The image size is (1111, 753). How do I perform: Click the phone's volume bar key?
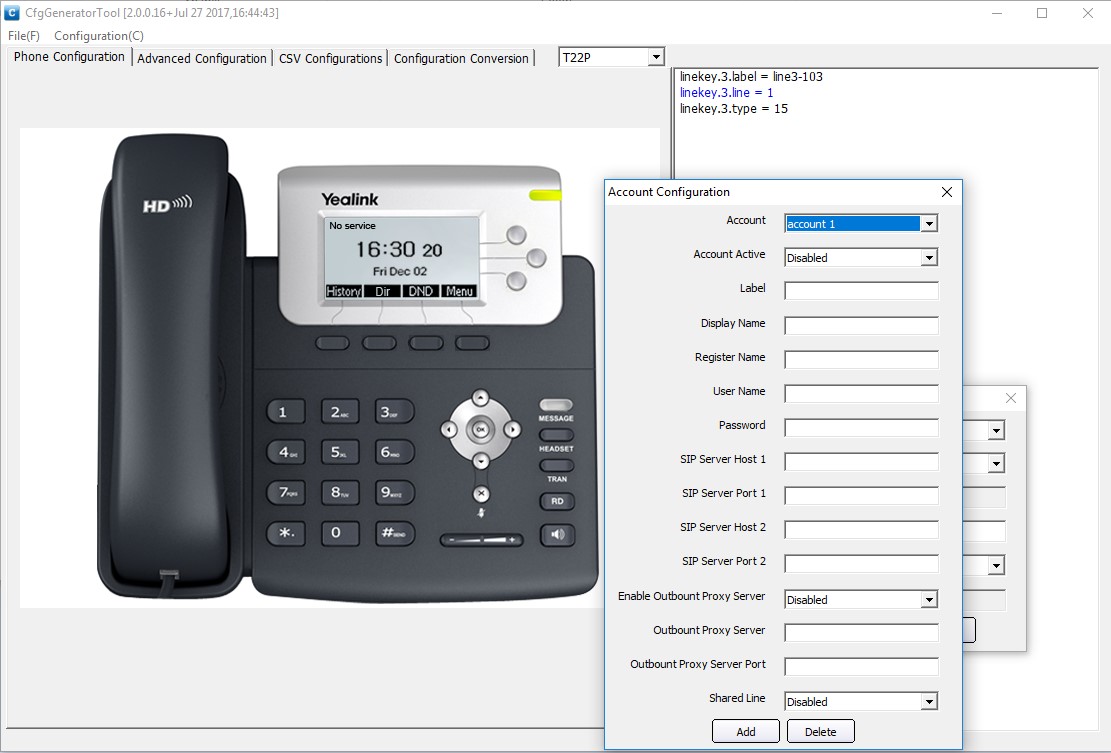coord(482,540)
